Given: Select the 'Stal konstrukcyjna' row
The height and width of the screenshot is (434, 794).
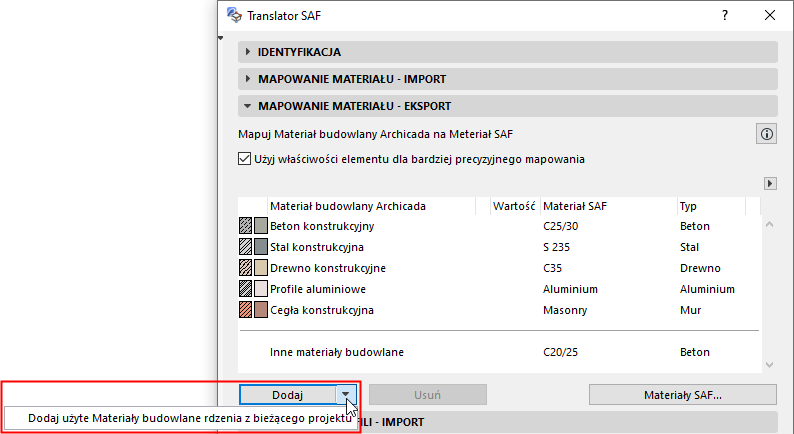Looking at the screenshot, I should coord(499,247).
